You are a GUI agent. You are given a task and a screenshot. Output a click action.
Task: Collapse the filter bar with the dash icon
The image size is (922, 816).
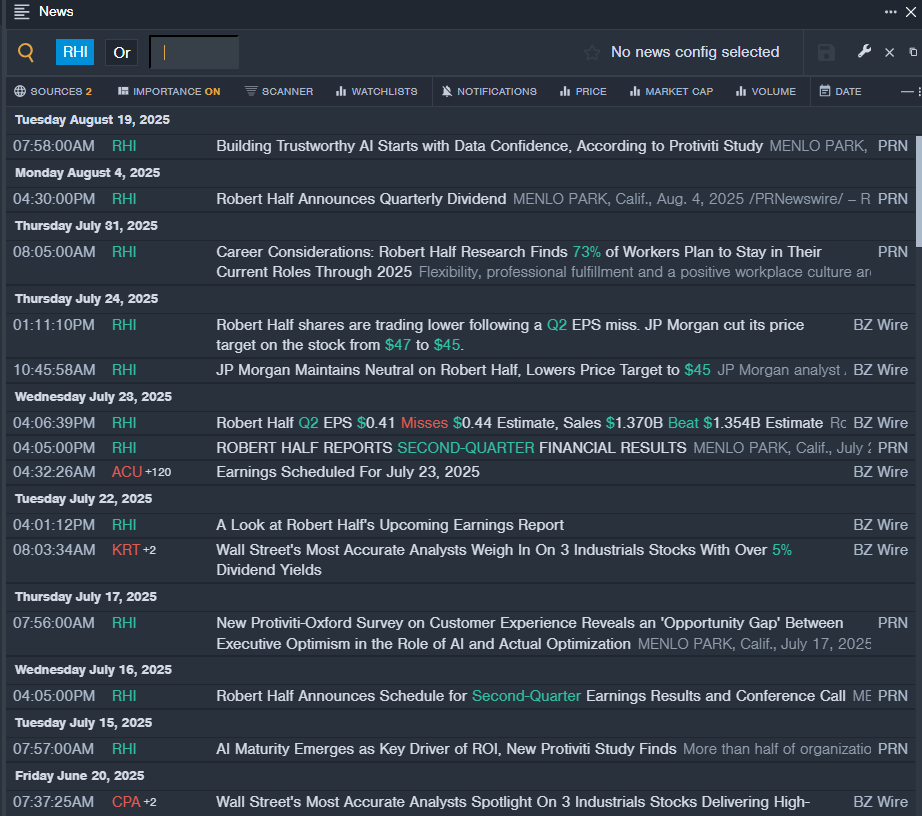(907, 92)
